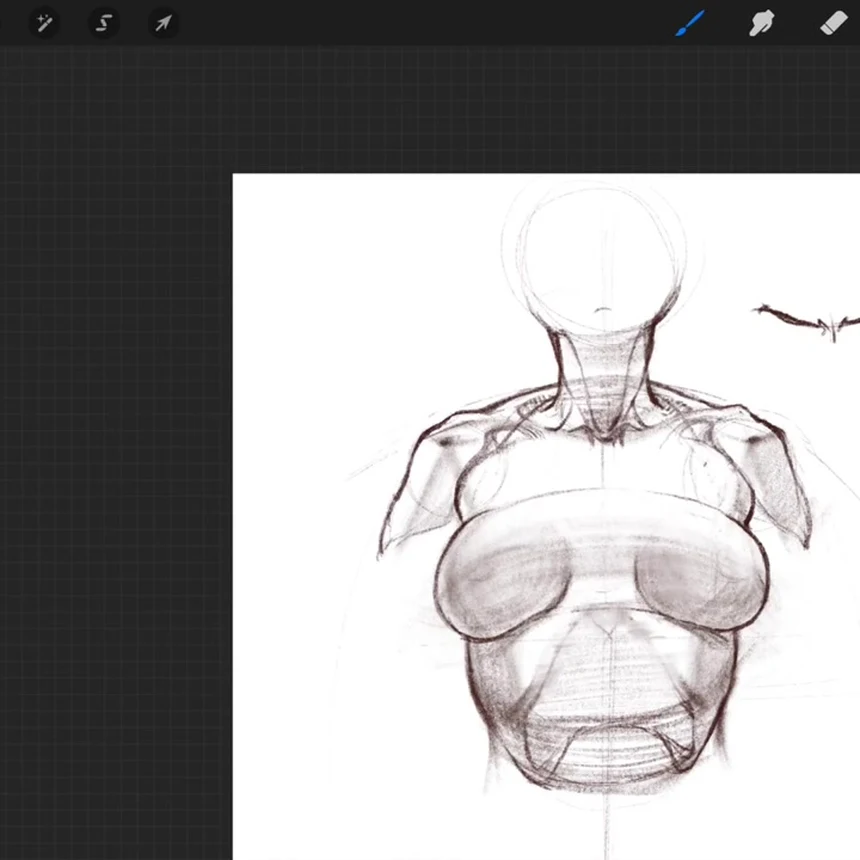Select the Smudge tool
The image size is (860, 860).
[x=761, y=23]
